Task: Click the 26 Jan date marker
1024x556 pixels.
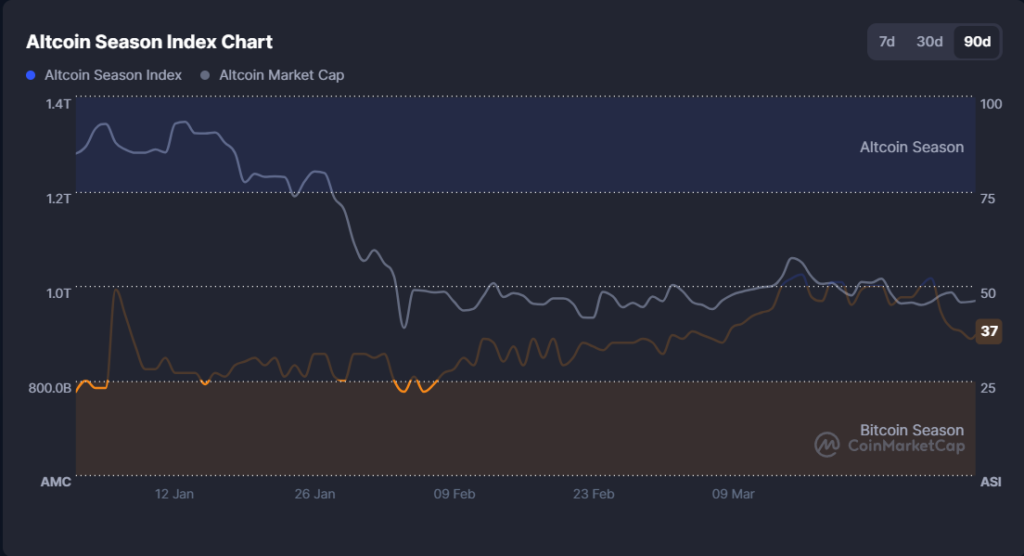Action: pos(315,494)
